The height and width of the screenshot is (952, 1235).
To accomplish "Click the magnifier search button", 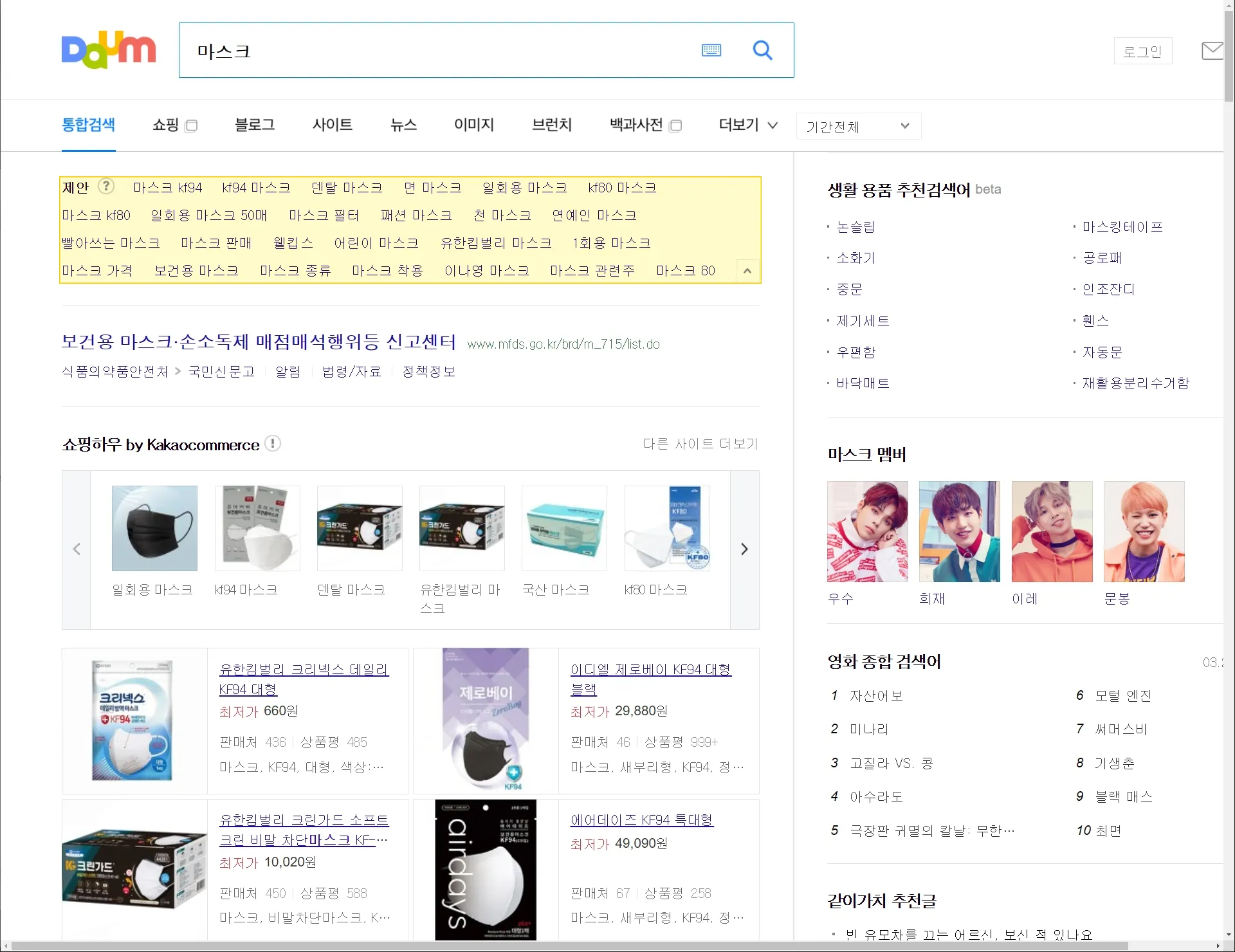I will [x=762, y=50].
